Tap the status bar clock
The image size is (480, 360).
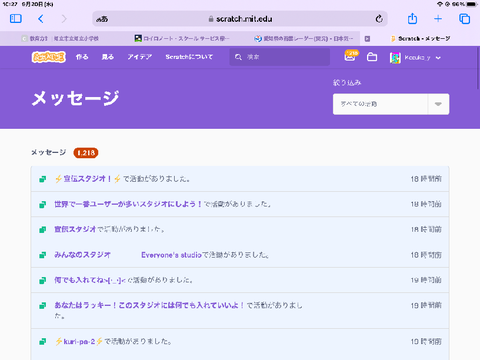(10, 4)
